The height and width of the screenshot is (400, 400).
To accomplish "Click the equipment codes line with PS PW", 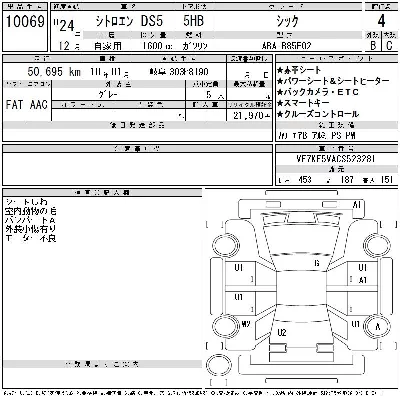I will click(317, 135).
